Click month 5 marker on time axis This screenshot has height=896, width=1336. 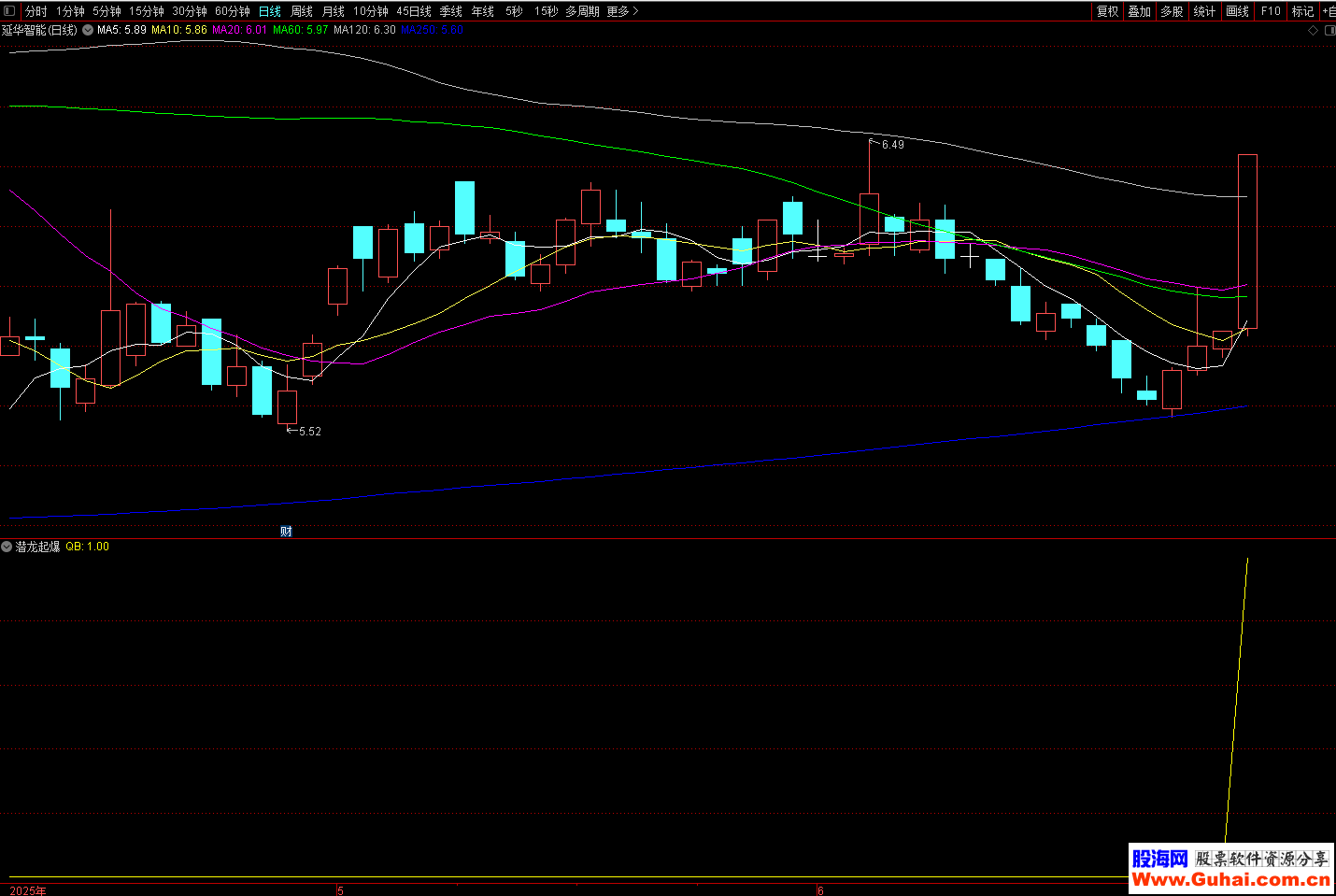(340, 890)
